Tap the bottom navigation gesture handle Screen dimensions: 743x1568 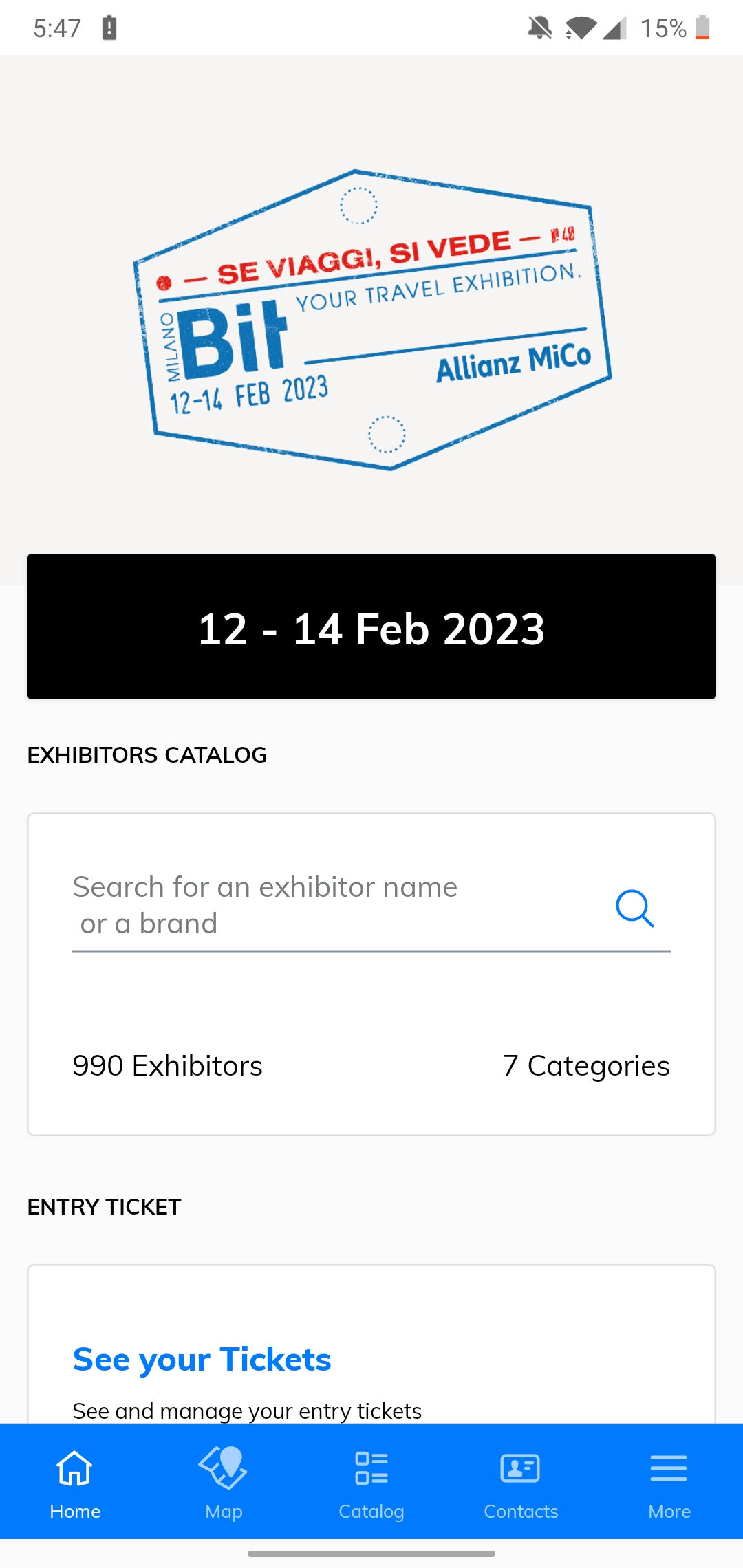coord(371,1554)
